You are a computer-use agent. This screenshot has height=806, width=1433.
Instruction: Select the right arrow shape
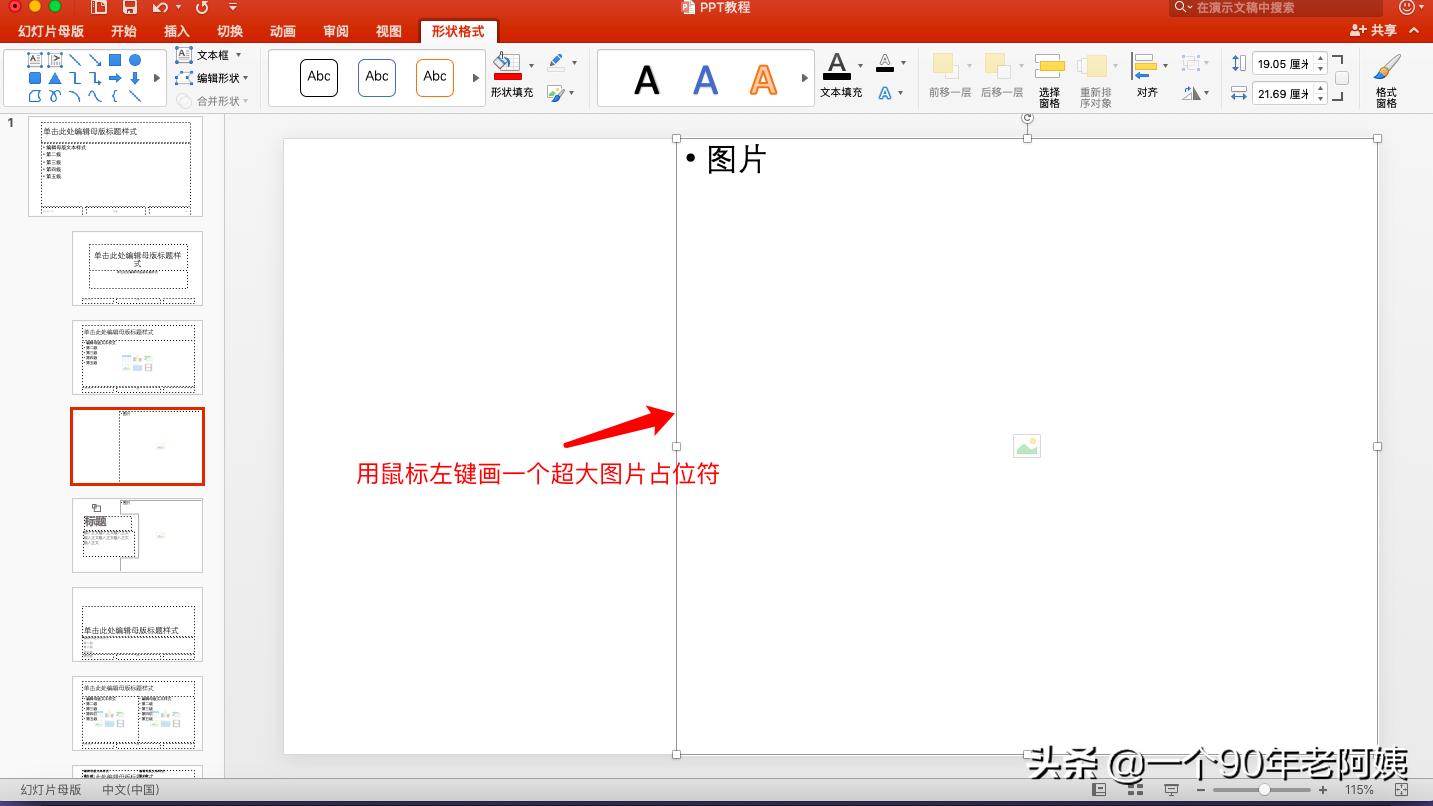115,78
